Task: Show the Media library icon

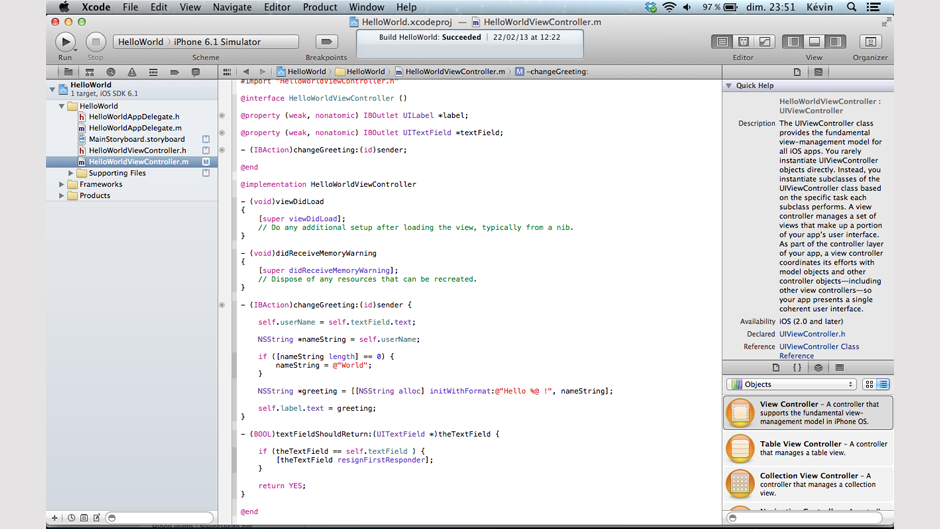Action: pyautogui.click(x=839, y=368)
